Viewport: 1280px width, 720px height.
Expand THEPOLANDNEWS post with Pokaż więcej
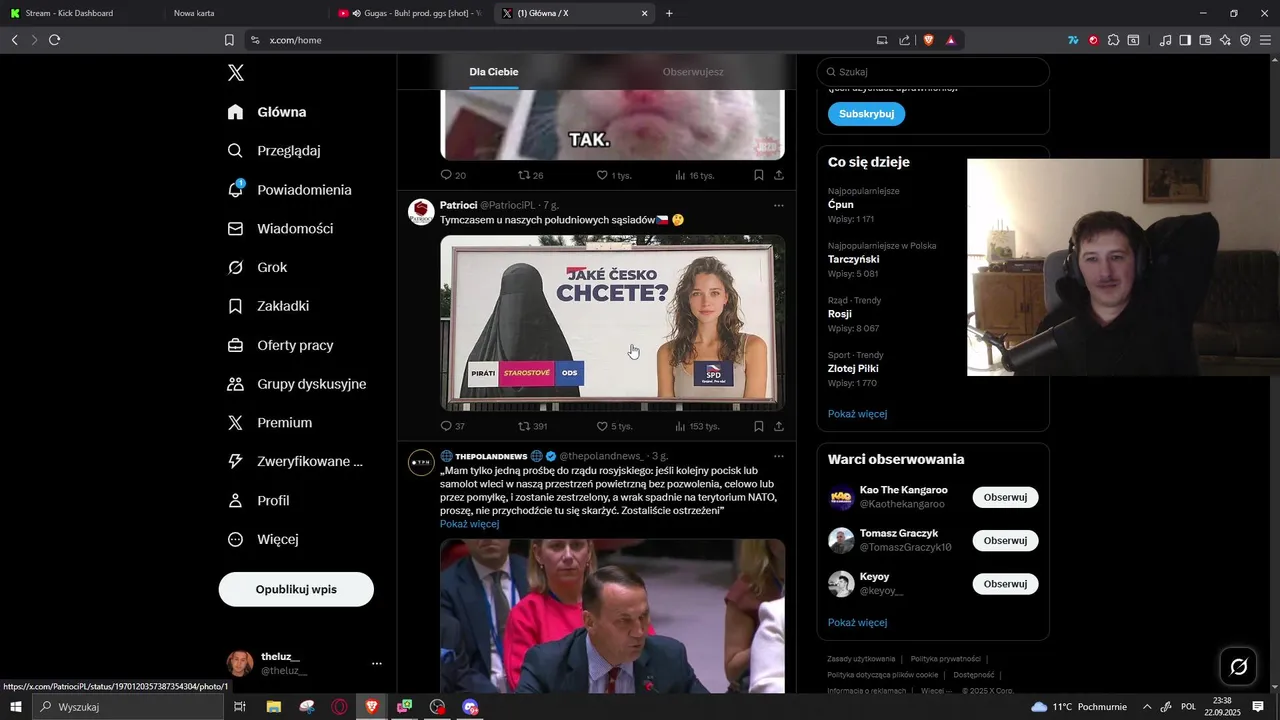[x=469, y=524]
